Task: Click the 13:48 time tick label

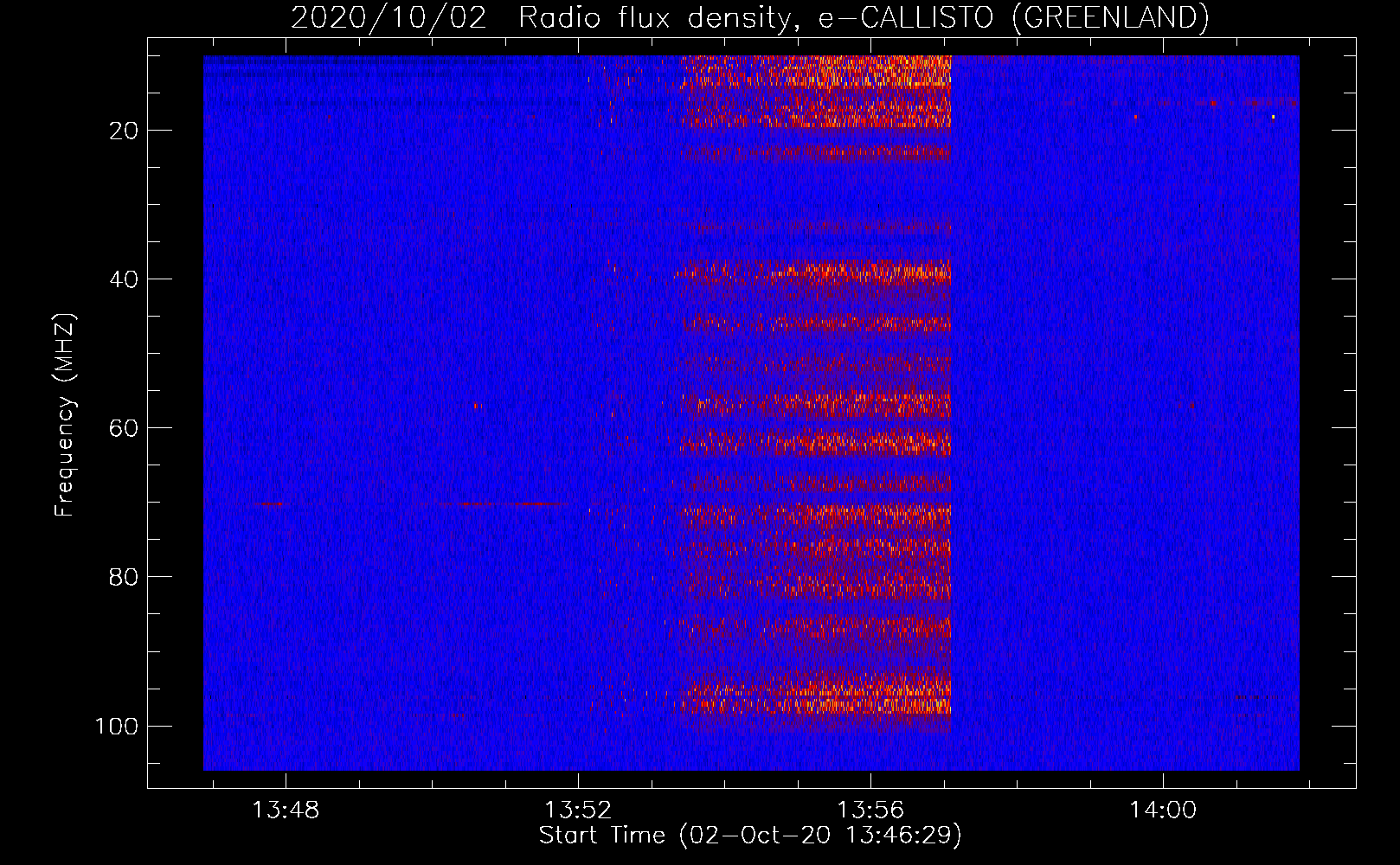Action: (286, 811)
